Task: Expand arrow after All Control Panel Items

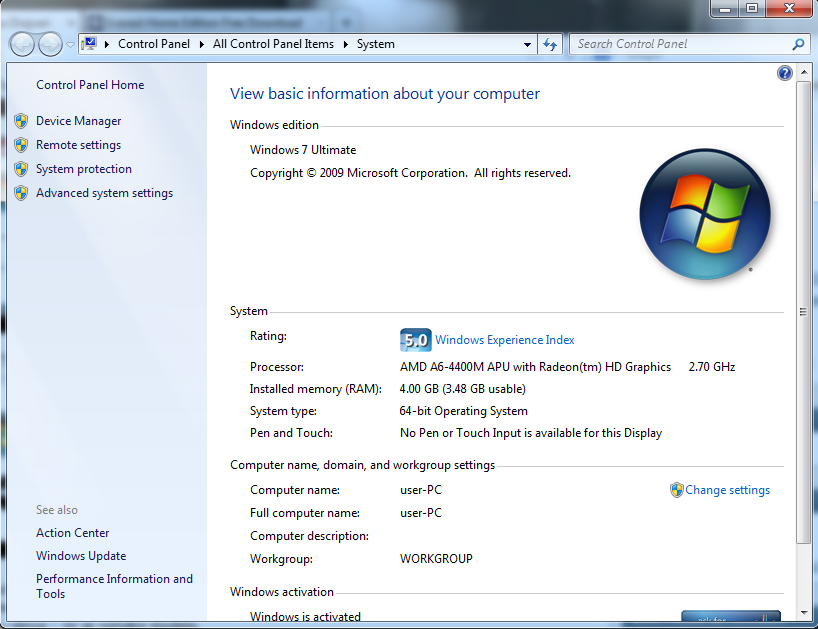Action: coord(345,44)
